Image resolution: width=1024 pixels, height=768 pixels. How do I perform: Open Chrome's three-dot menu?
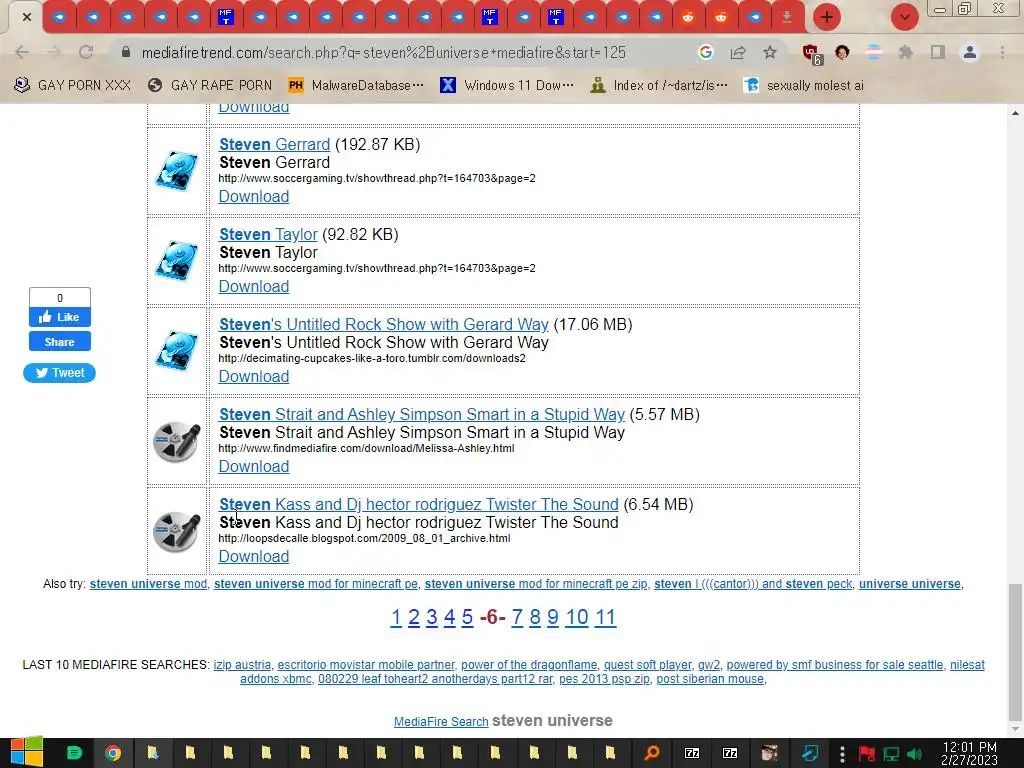(x=1002, y=52)
